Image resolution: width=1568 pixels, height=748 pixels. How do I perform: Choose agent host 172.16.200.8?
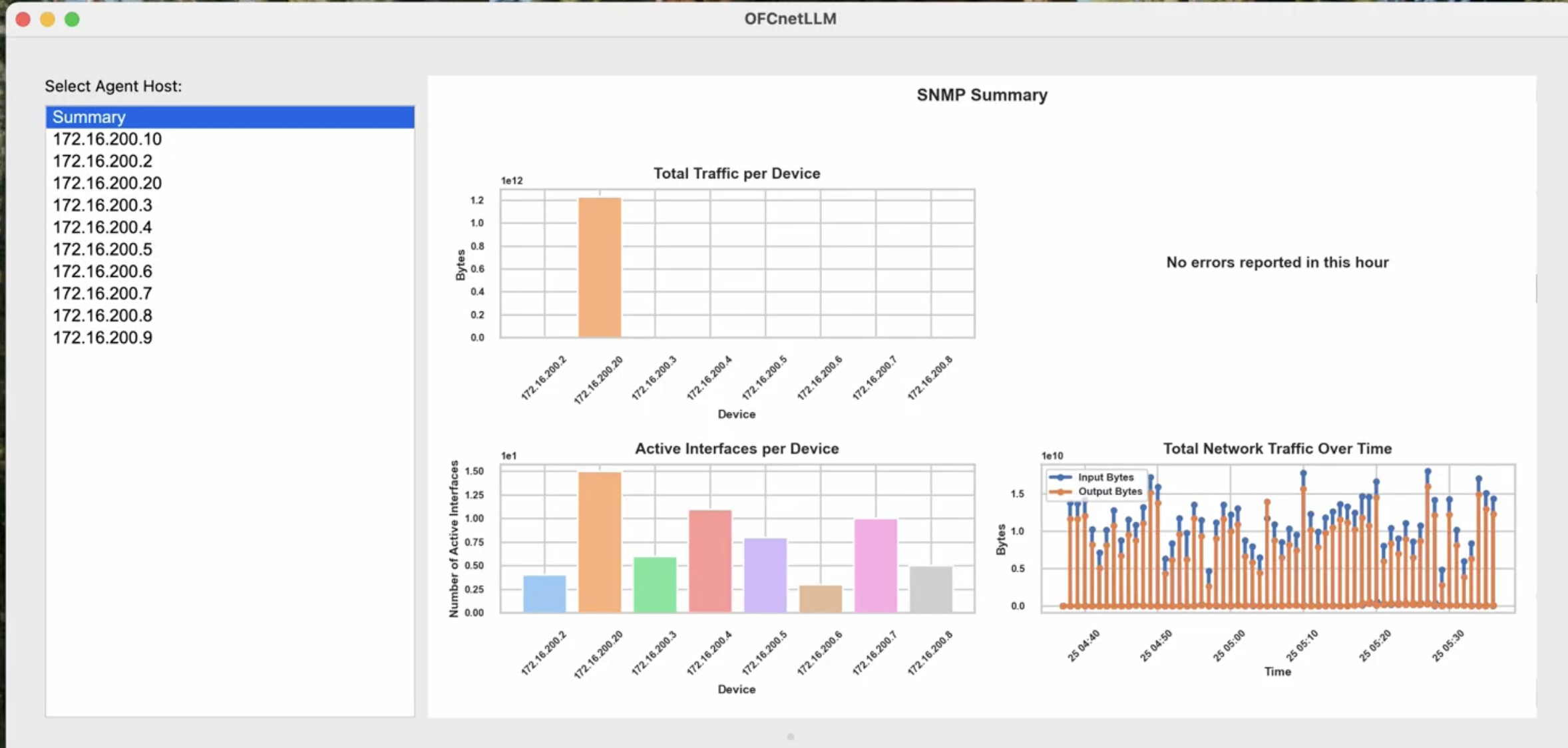coord(102,315)
